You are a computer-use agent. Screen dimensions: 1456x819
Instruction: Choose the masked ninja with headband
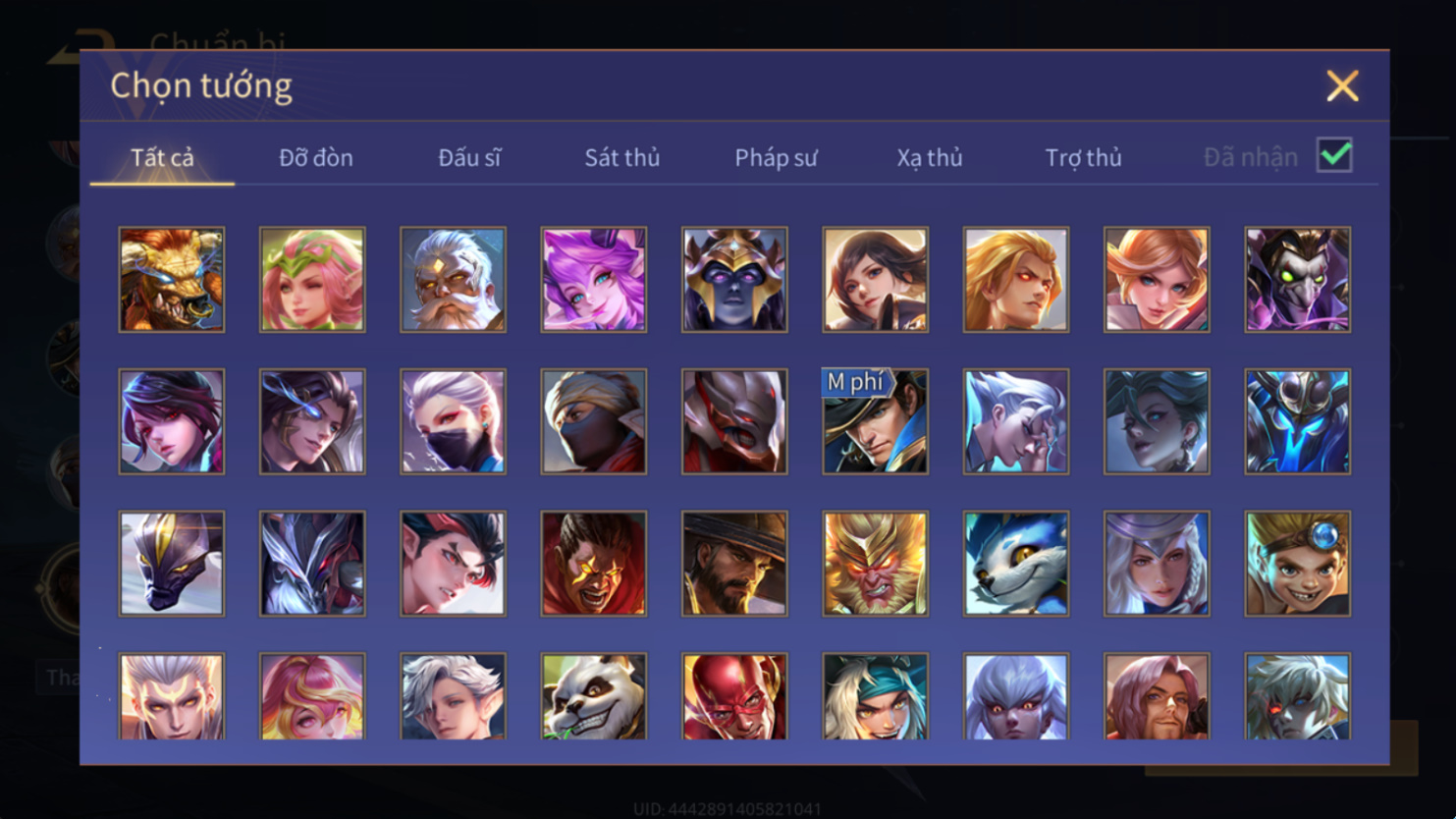pyautogui.click(x=594, y=421)
